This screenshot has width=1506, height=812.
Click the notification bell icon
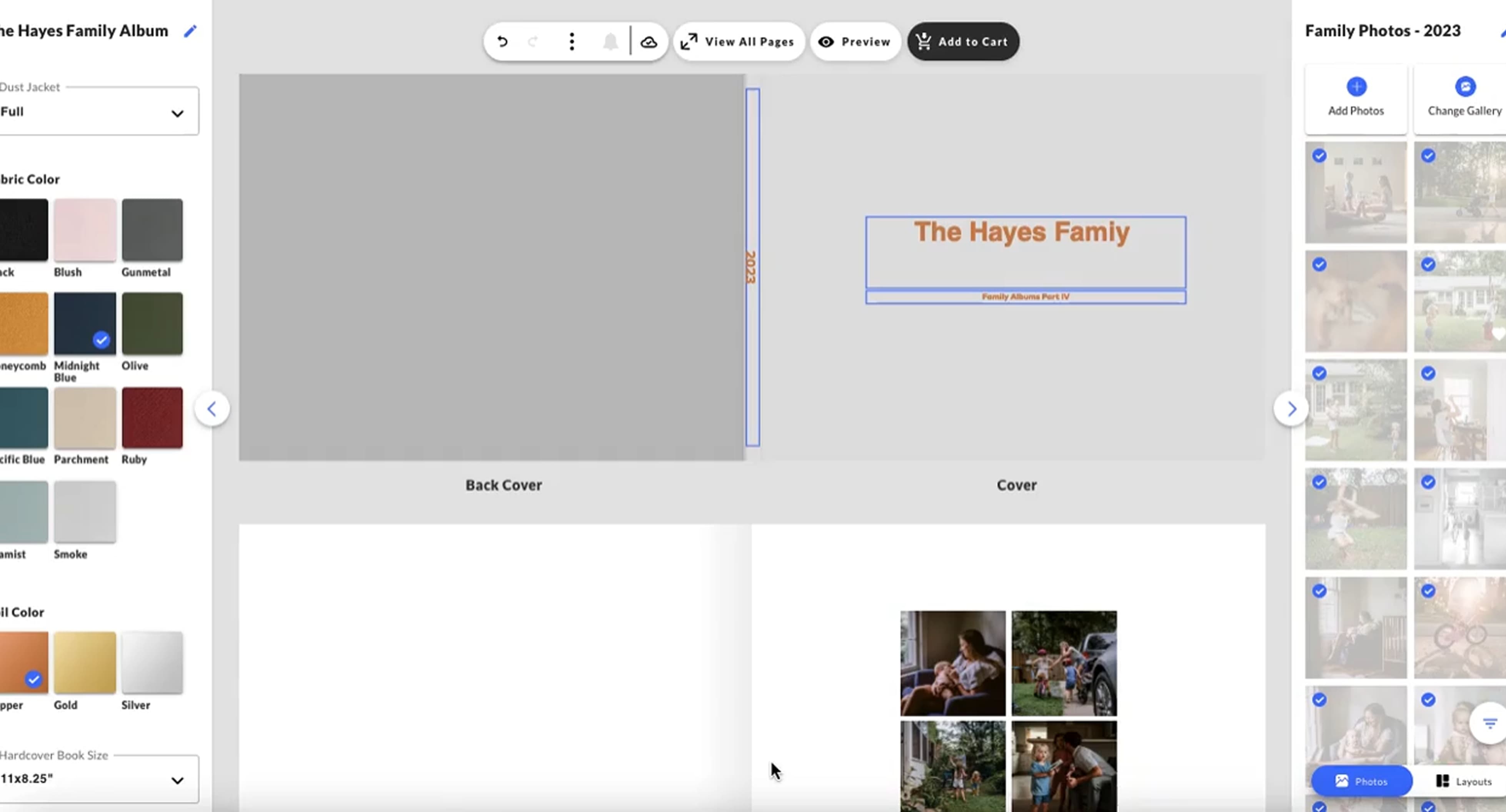[610, 42]
